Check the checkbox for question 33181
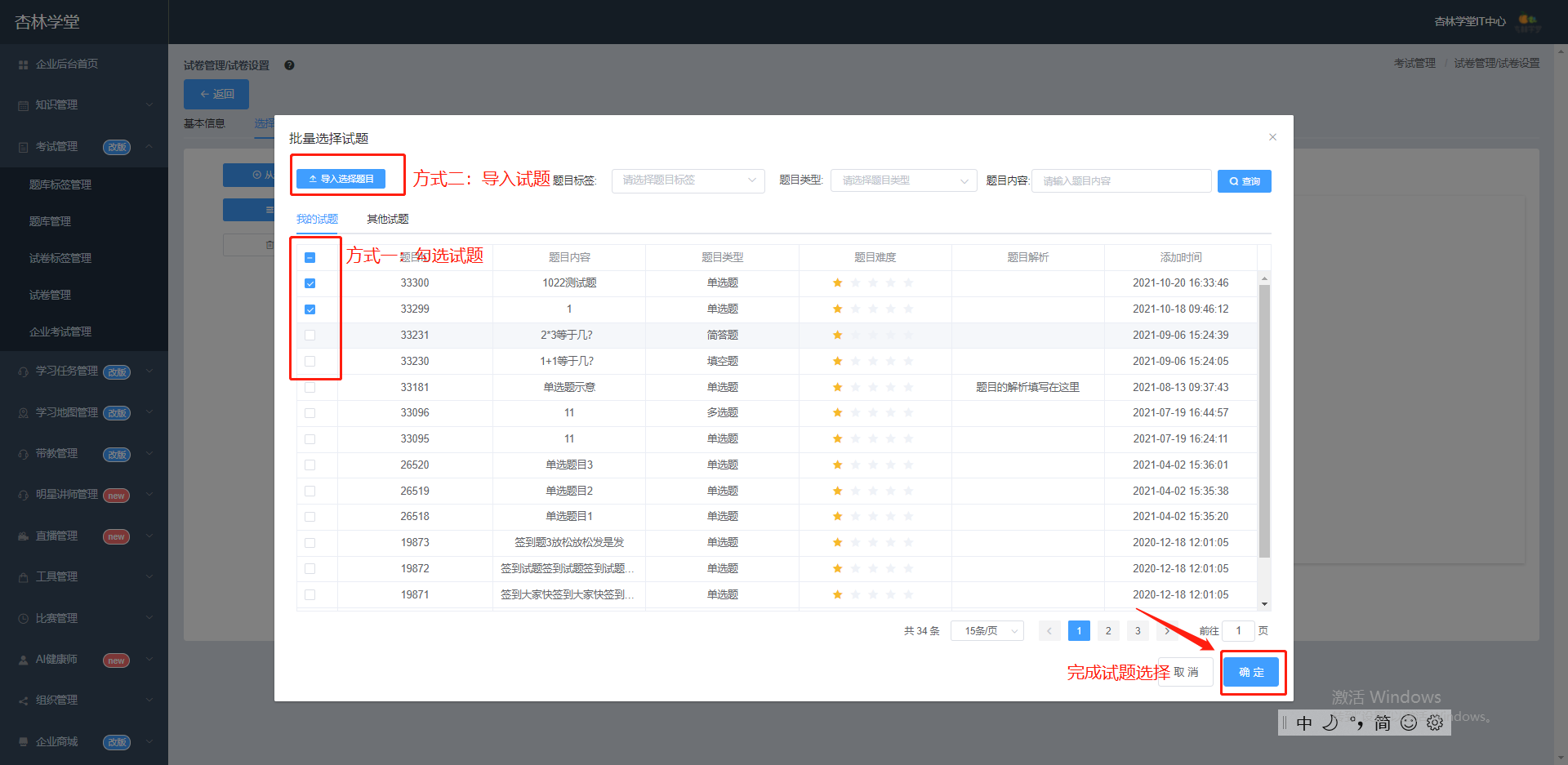This screenshot has width=1568, height=765. 310,387
